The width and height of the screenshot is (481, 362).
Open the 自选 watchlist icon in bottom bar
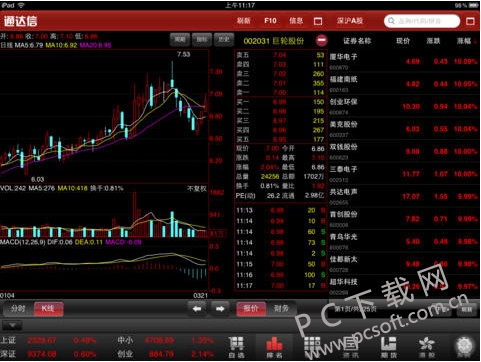click(236, 347)
